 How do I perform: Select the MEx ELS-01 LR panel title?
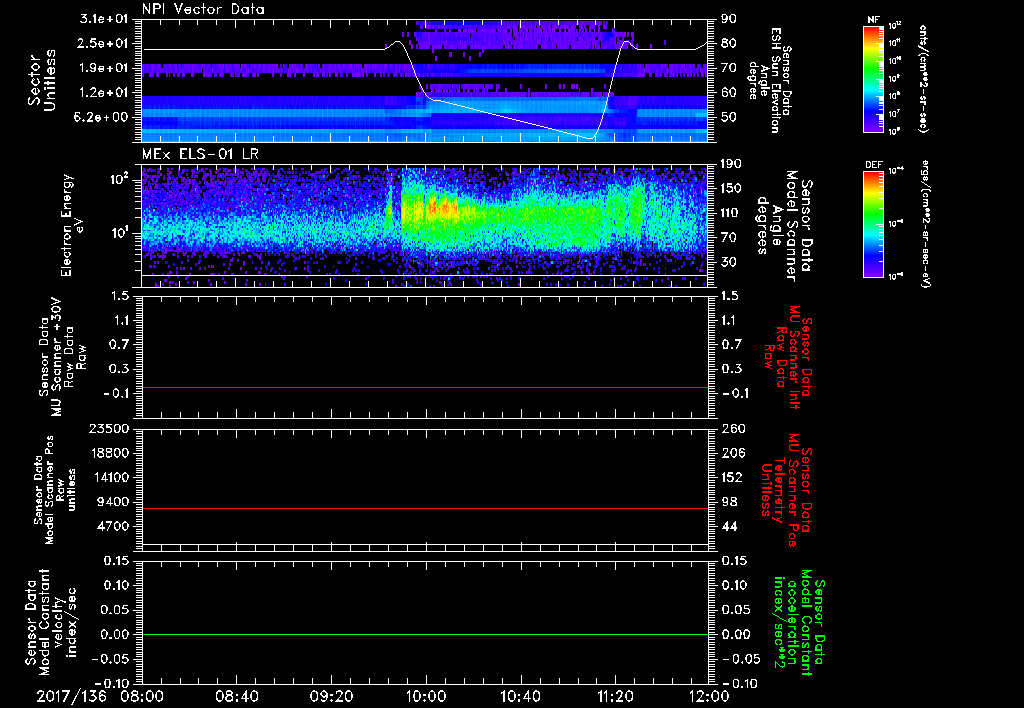200,151
